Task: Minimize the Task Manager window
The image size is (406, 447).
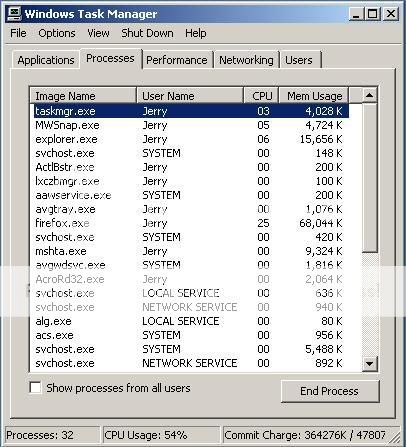Action: pyautogui.click(x=356, y=14)
